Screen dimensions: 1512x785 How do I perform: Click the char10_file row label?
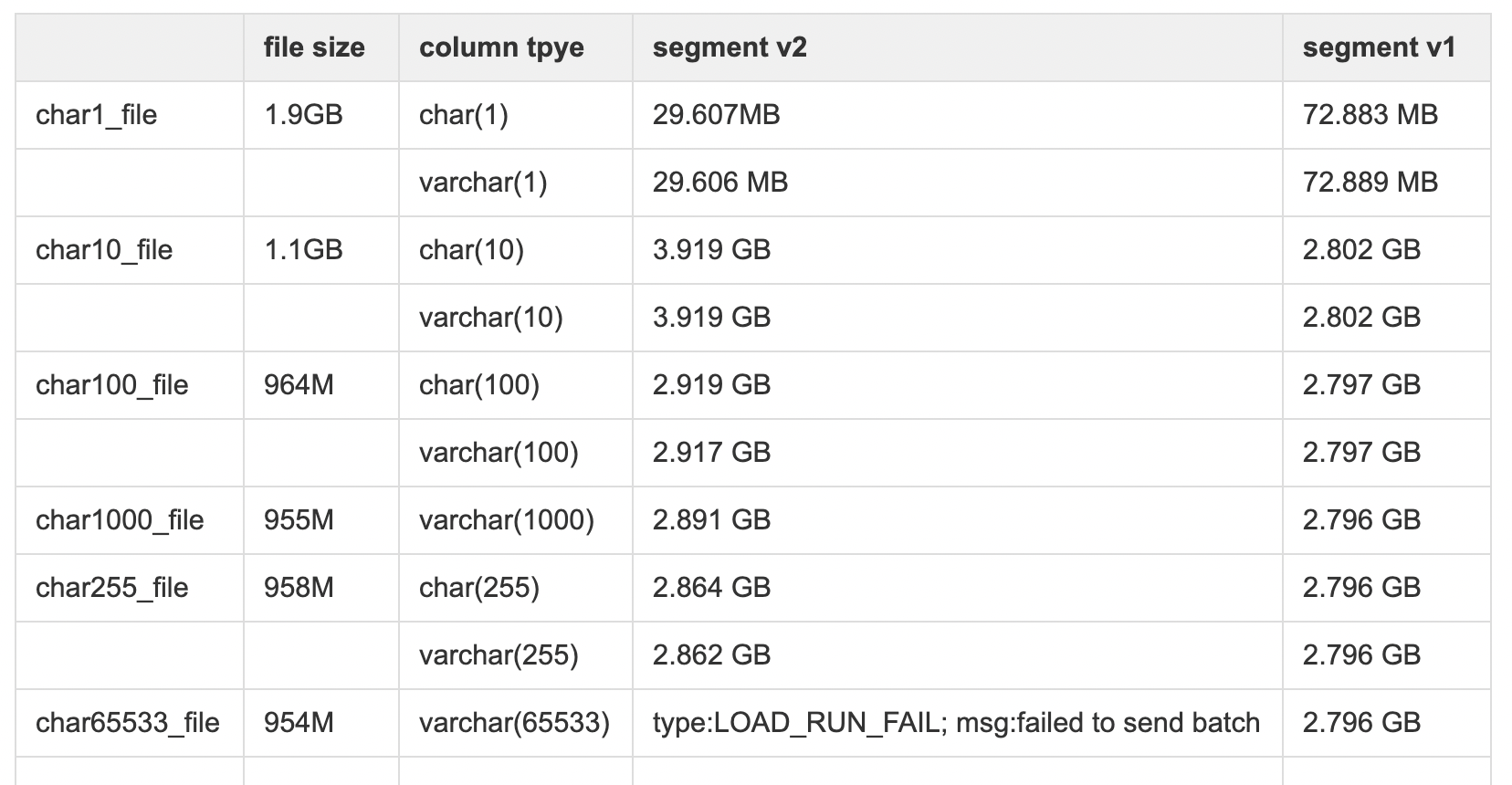click(x=104, y=250)
